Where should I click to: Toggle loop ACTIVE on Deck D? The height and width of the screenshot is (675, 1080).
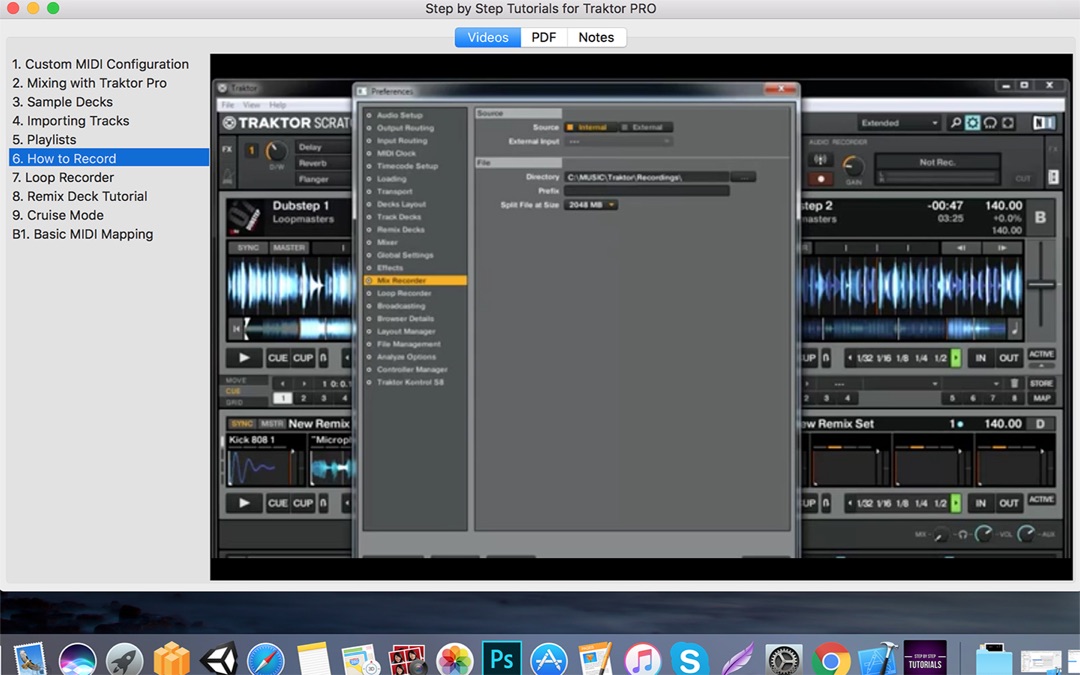[1041, 499]
